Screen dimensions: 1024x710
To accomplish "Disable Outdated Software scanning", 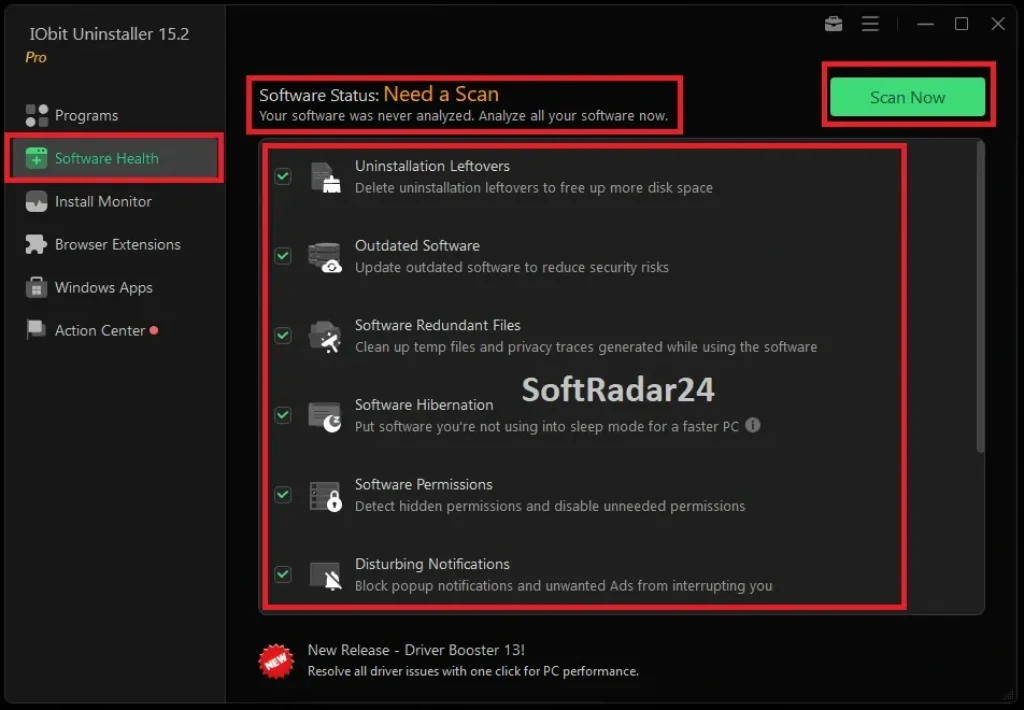I will pyautogui.click(x=282, y=256).
